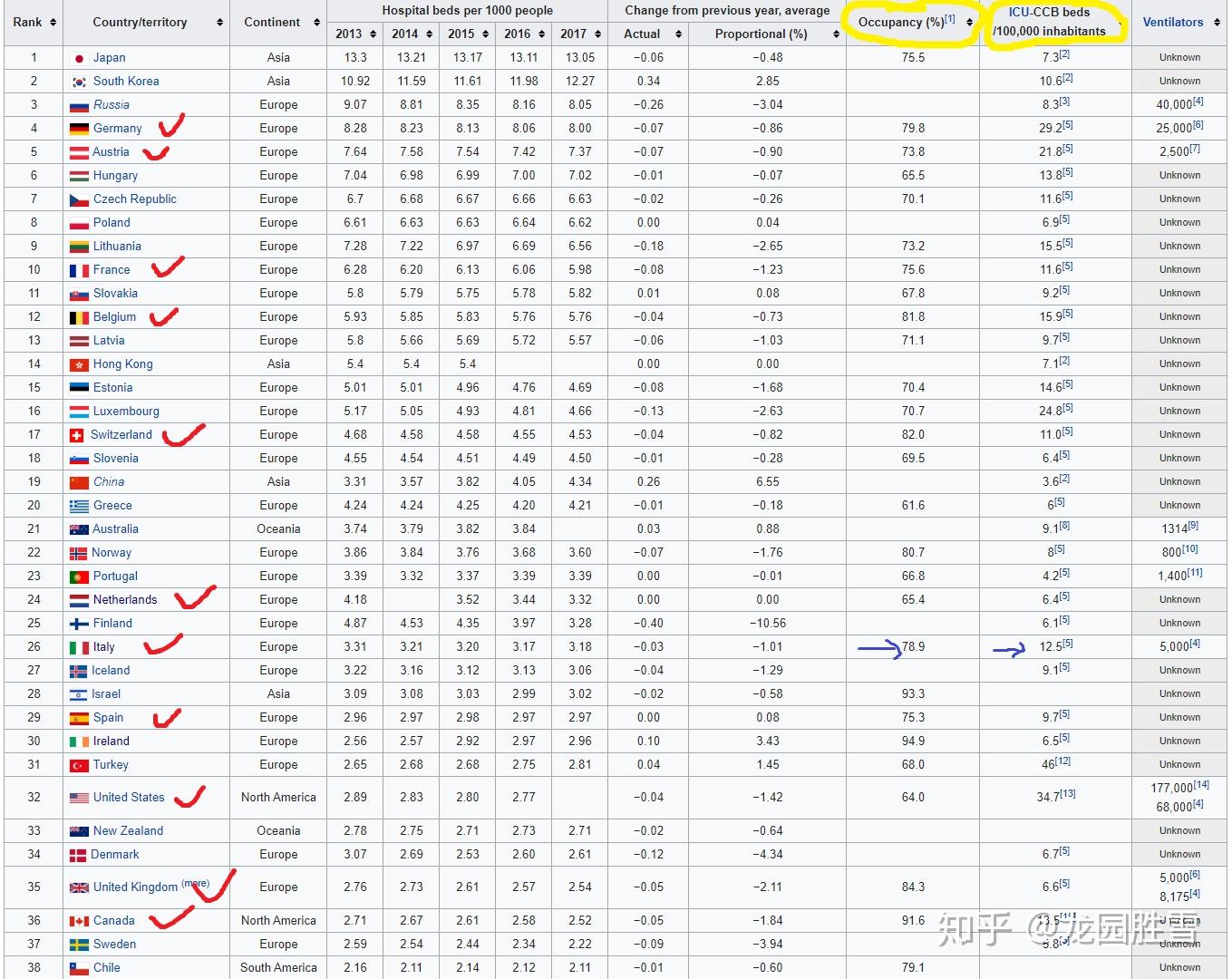The image size is (1232, 979).
Task: Sort by Proportional (%) change column
Action: tap(836, 34)
